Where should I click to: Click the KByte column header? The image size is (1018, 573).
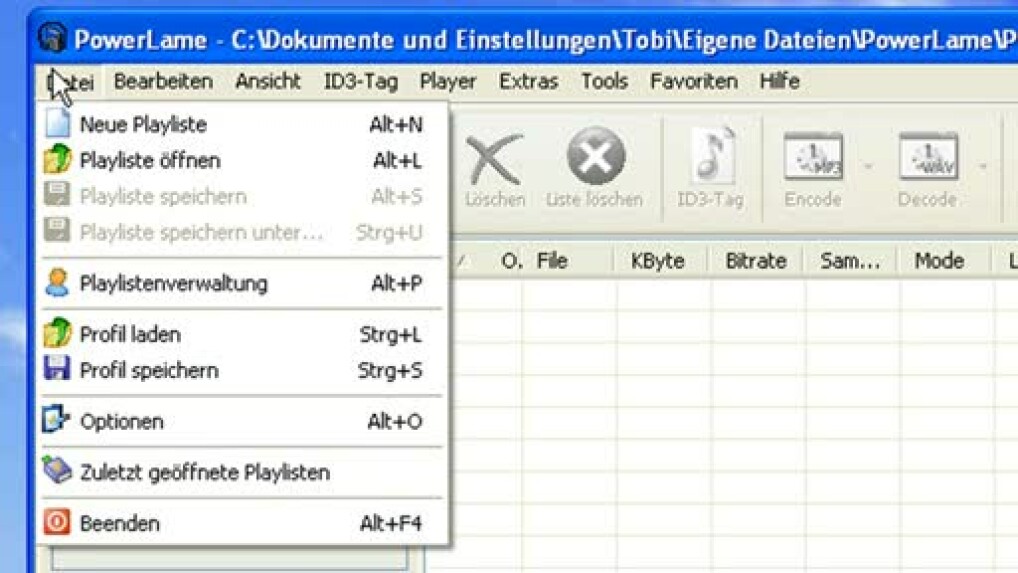click(x=657, y=261)
